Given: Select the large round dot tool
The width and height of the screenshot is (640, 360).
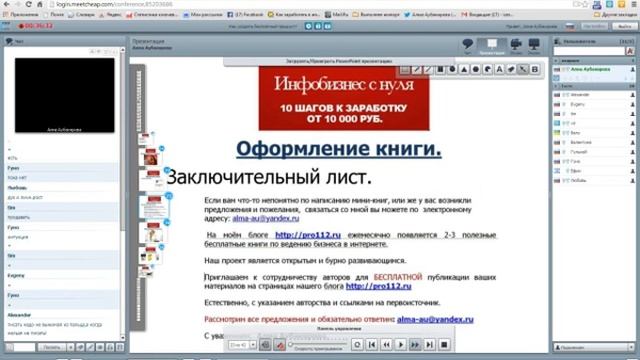Looking at the screenshot, I should click(476, 70).
